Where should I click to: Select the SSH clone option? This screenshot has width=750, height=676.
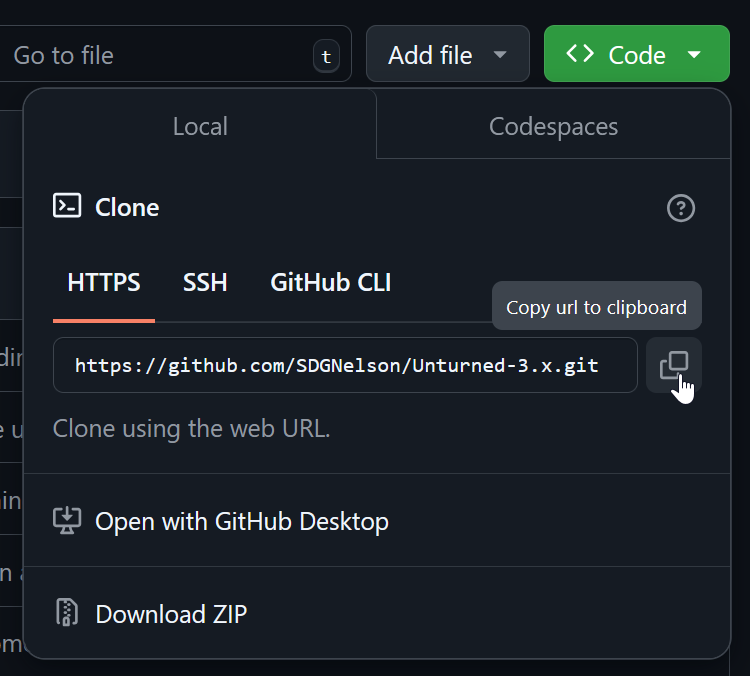[x=205, y=282]
